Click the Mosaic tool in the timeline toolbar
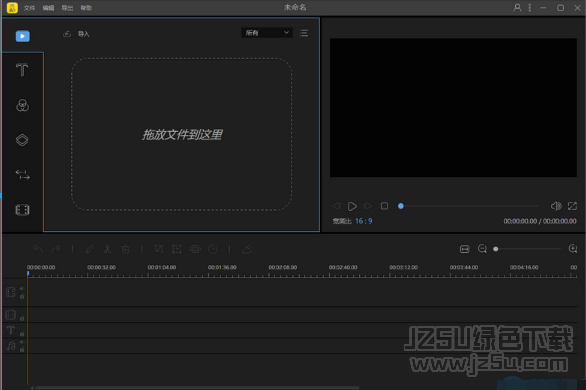Image resolution: width=586 pixels, height=390 pixels. pyautogui.click(x=195, y=249)
